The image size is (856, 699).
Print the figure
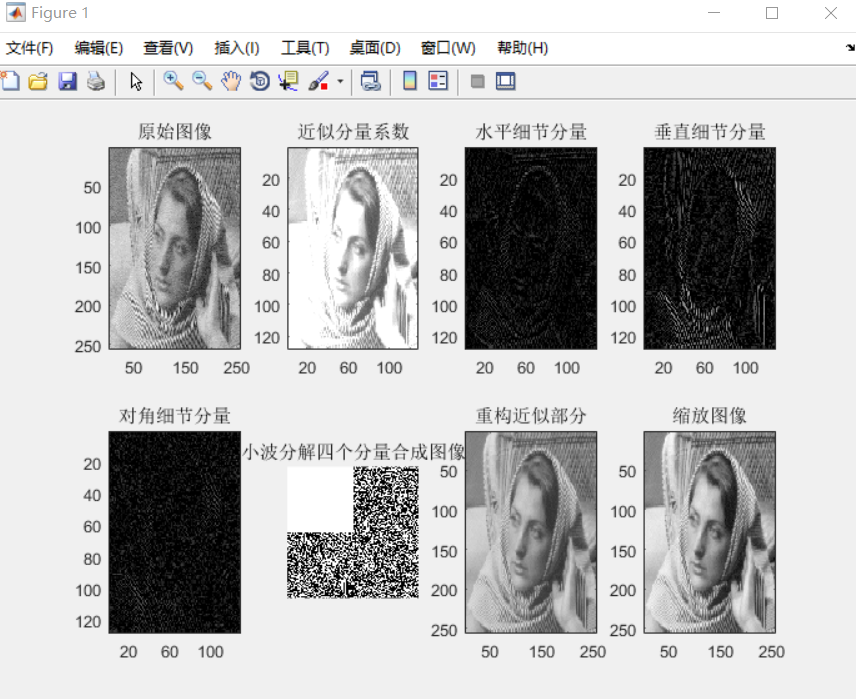coord(95,82)
